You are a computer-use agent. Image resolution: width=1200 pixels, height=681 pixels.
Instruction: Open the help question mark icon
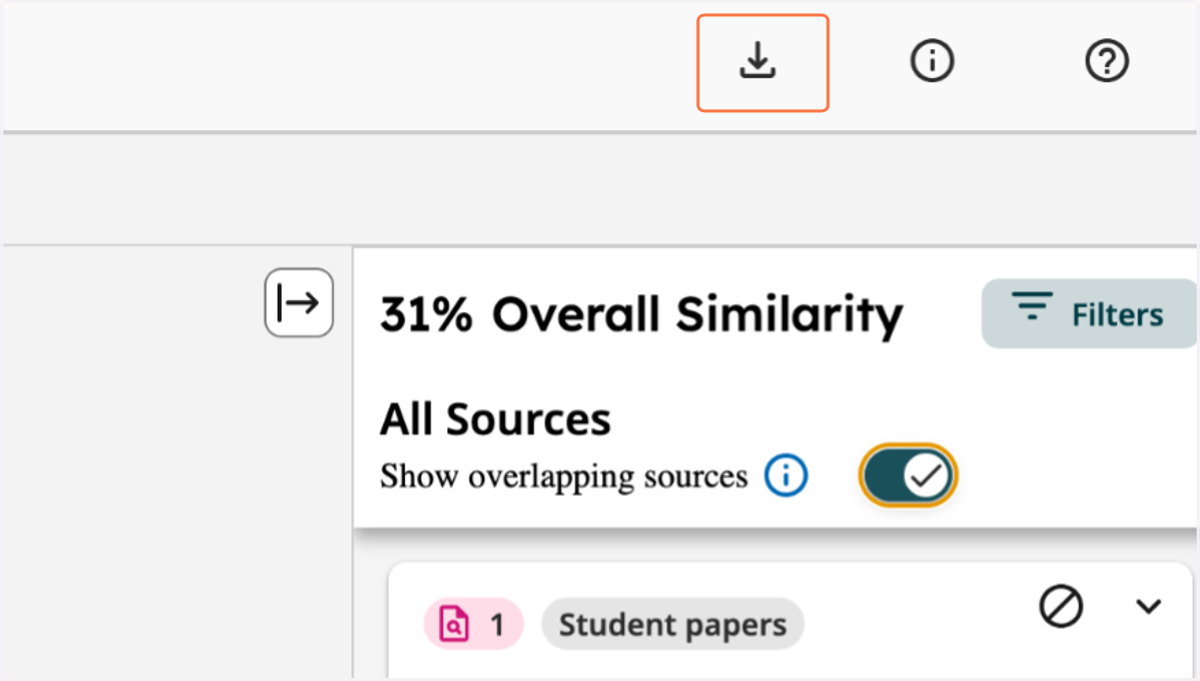(x=1107, y=62)
